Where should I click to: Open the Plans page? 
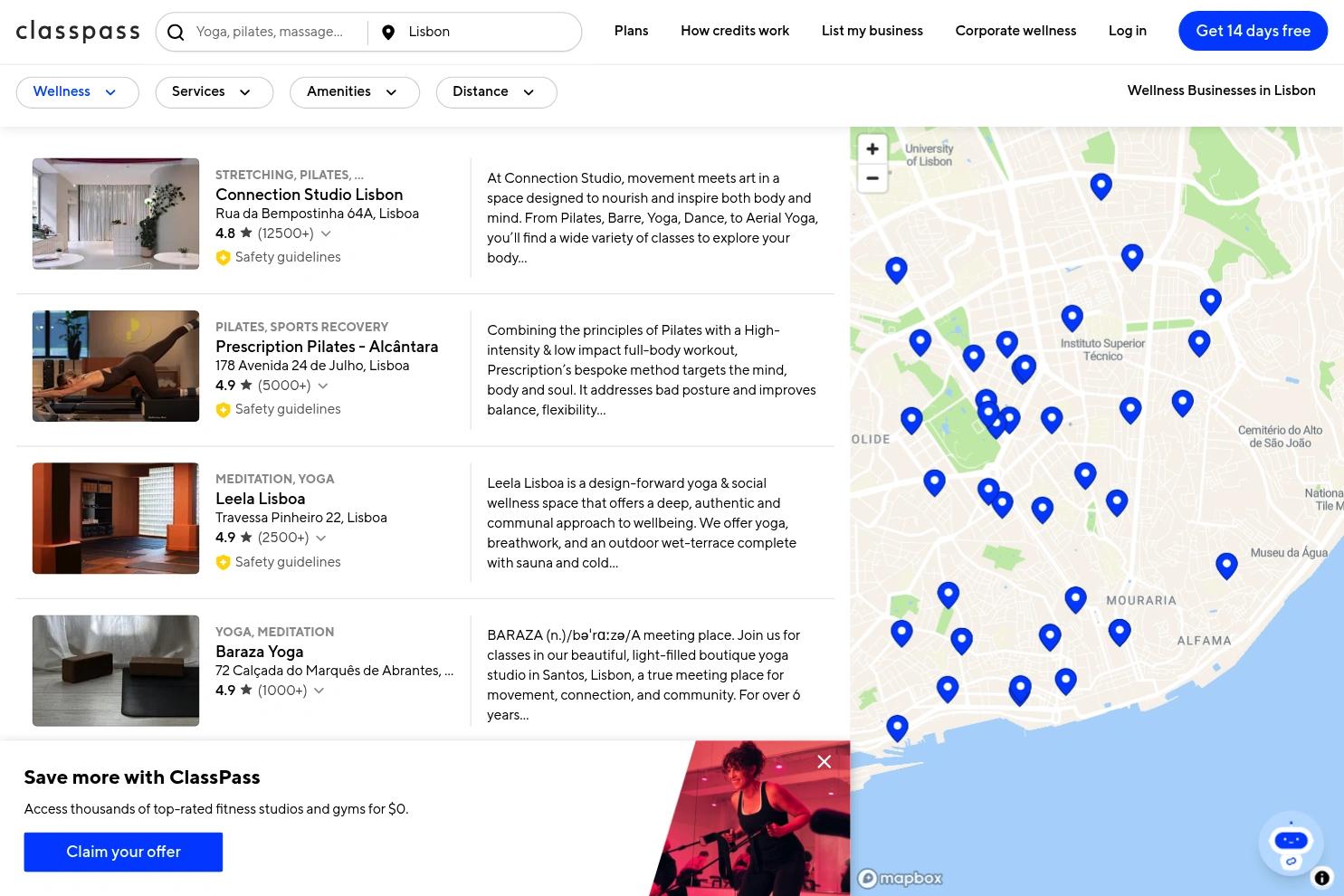pos(631,32)
